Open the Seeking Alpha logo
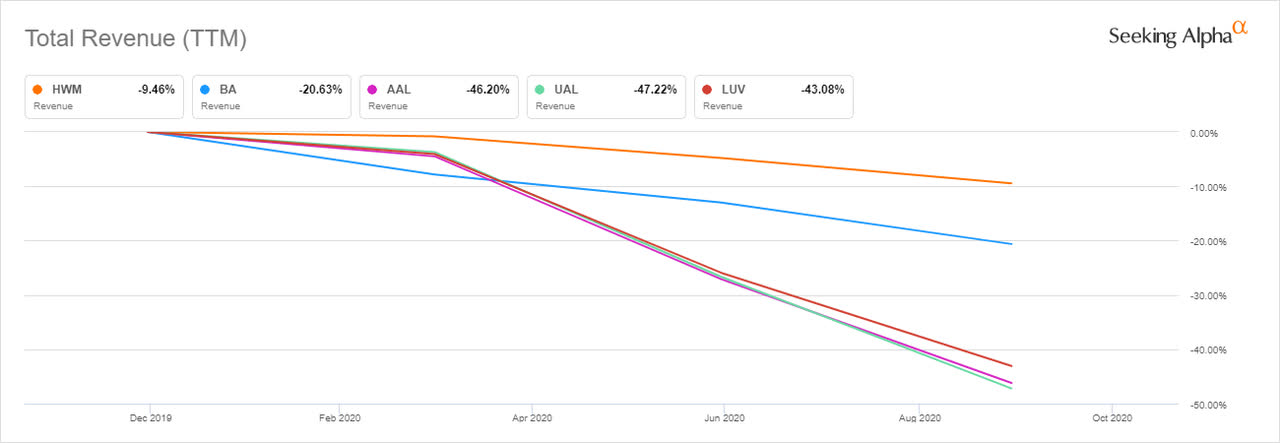The height and width of the screenshot is (443, 1280). pyautogui.click(x=1178, y=34)
